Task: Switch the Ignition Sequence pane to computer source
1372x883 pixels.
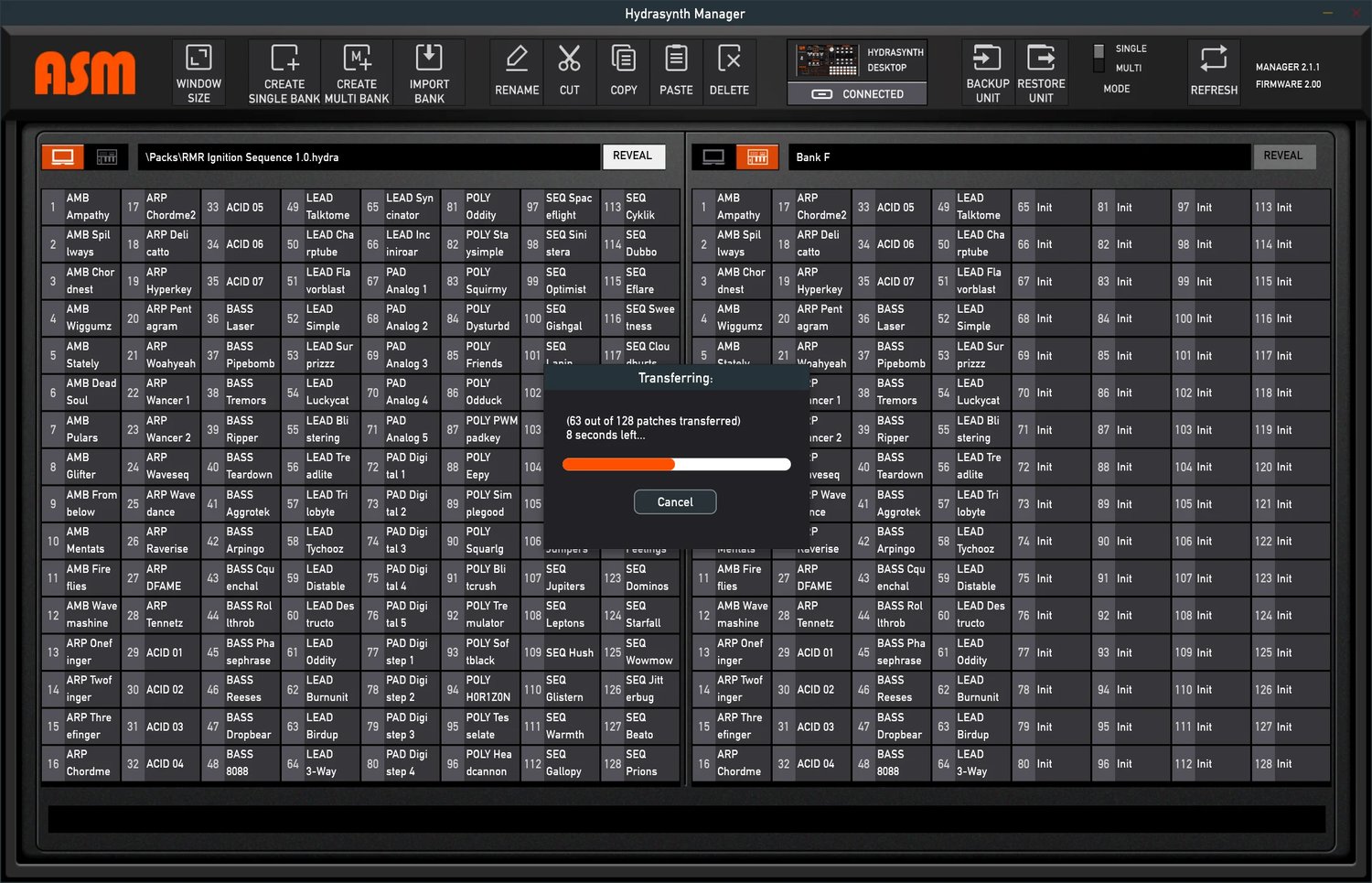Action: pos(63,156)
